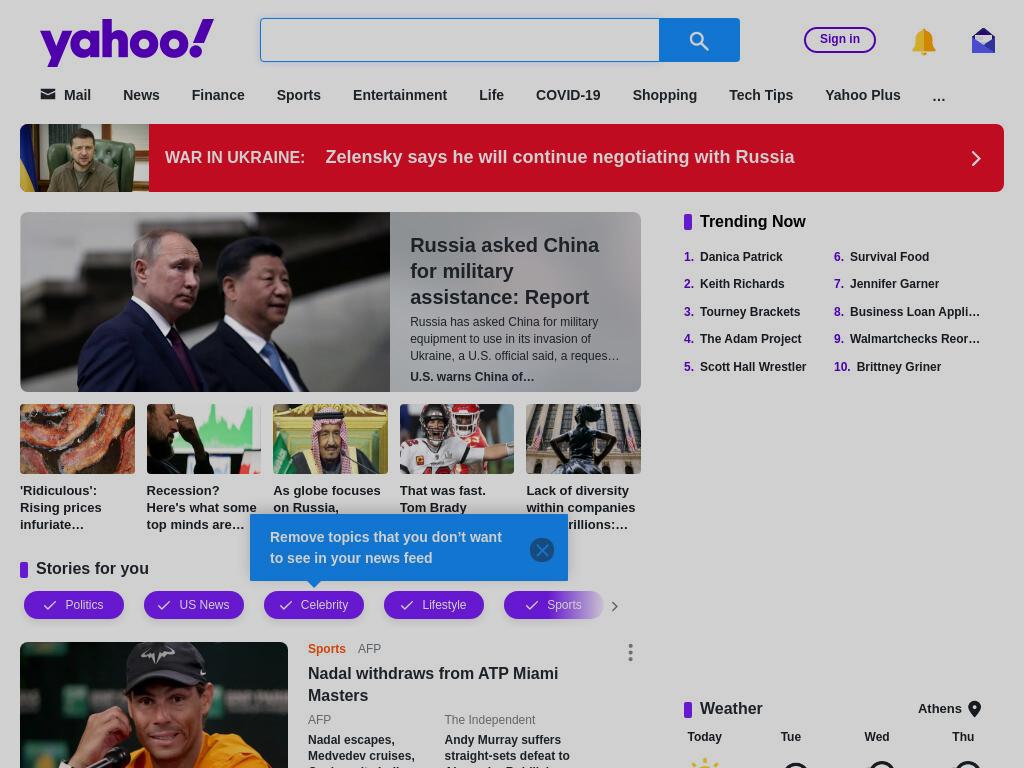This screenshot has width=1024, height=768.
Task: Open the Tom Brady story thumbnail
Action: click(456, 439)
